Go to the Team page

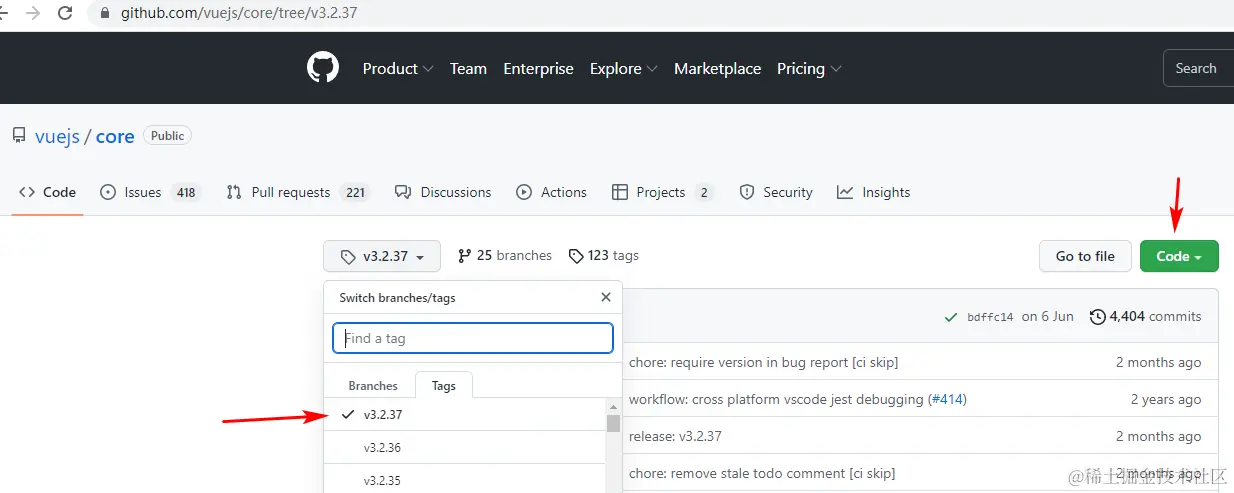coord(468,69)
